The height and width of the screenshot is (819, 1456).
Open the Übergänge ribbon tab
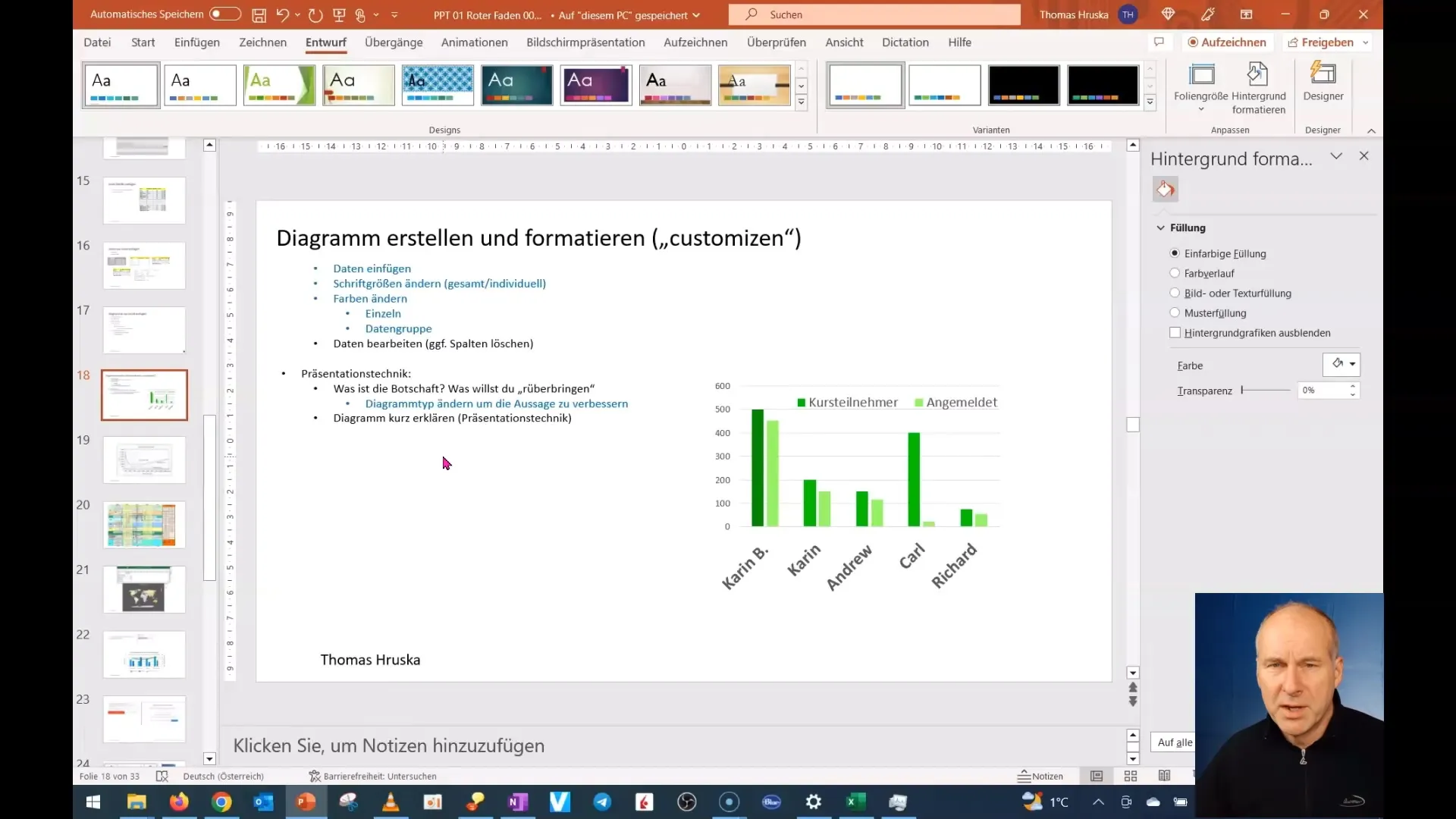coord(394,42)
